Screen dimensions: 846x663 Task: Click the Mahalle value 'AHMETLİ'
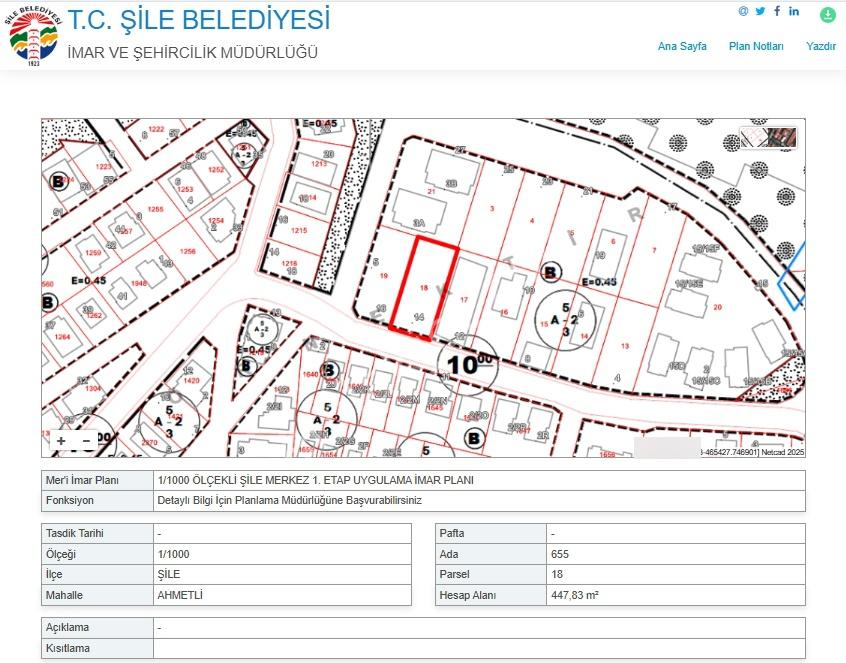click(180, 595)
